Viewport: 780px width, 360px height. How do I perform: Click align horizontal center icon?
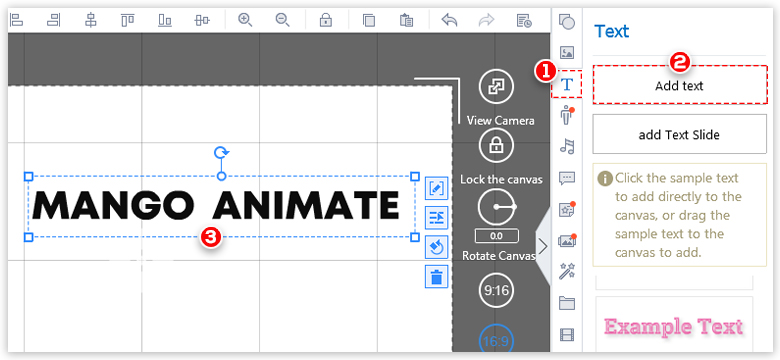tap(91, 20)
